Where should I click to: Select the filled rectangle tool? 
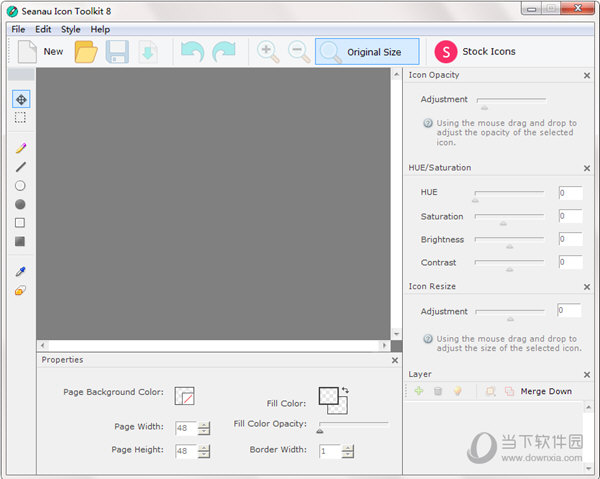[20, 241]
